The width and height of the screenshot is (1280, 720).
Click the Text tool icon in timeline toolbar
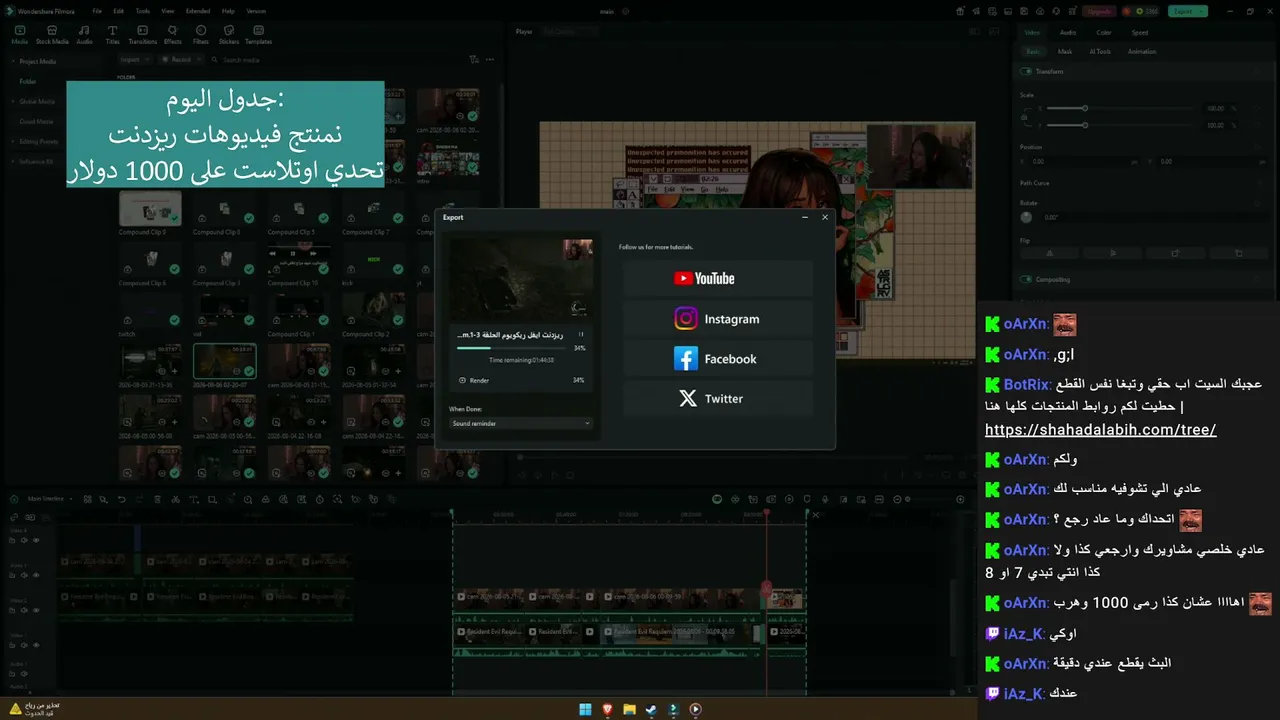point(196,499)
